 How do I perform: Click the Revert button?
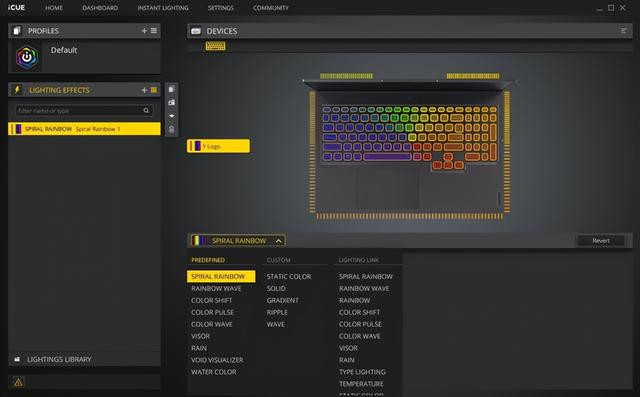click(x=601, y=241)
